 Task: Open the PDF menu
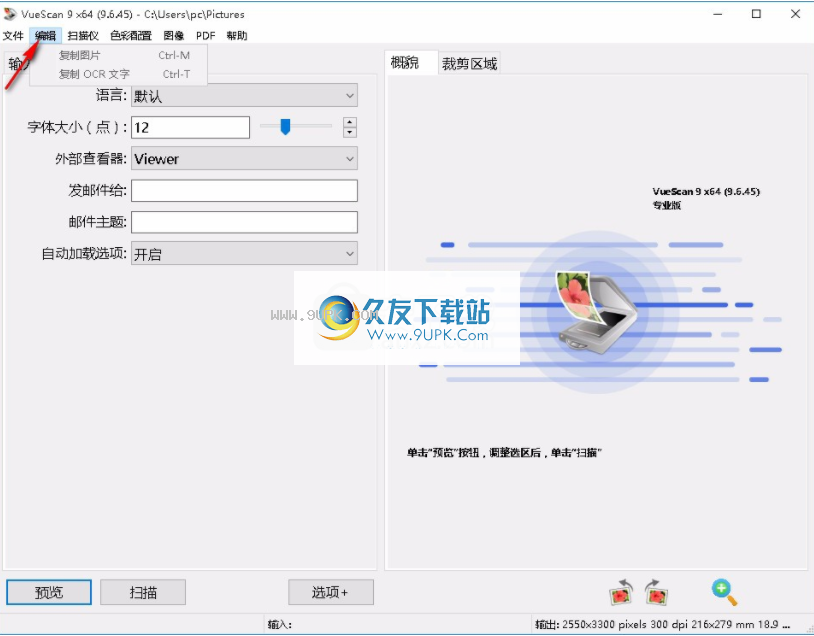pos(206,35)
